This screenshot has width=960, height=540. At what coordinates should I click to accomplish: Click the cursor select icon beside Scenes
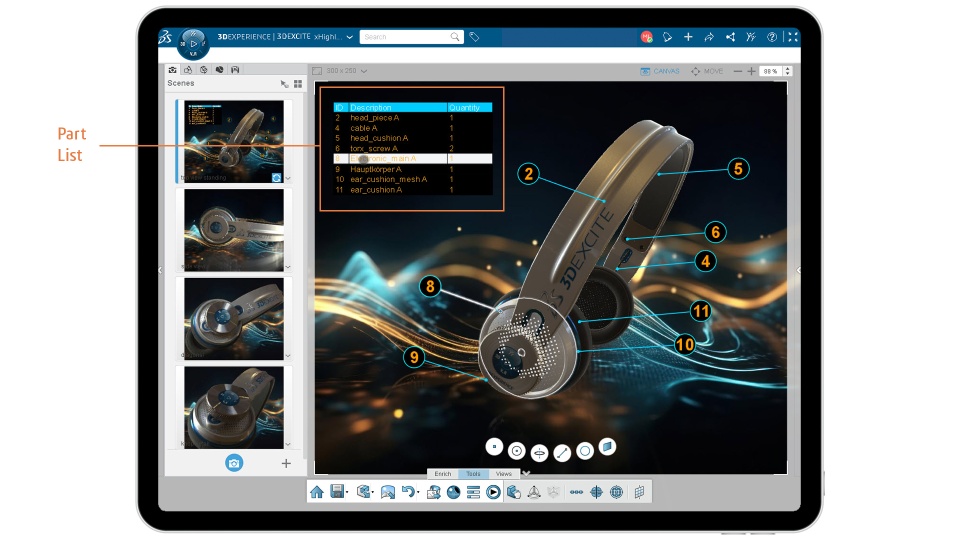coord(284,84)
